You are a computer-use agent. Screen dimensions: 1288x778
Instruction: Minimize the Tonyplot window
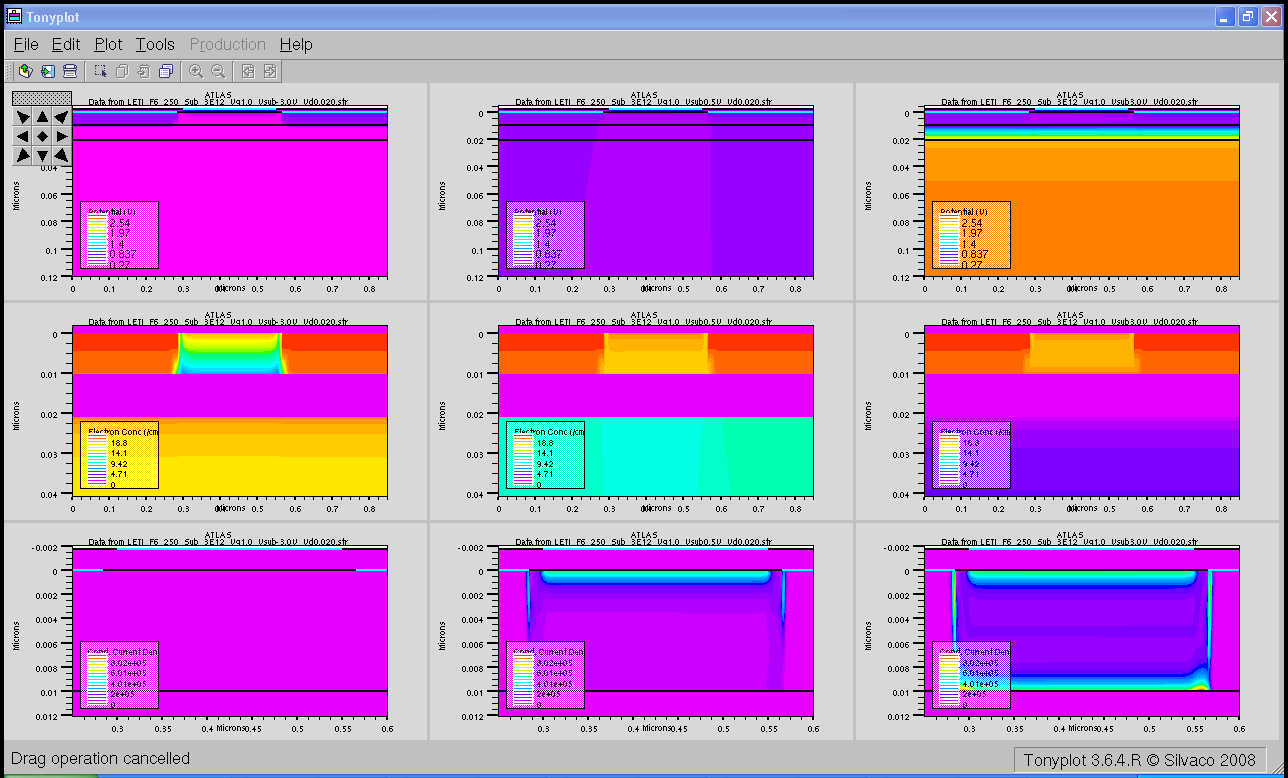click(1225, 17)
